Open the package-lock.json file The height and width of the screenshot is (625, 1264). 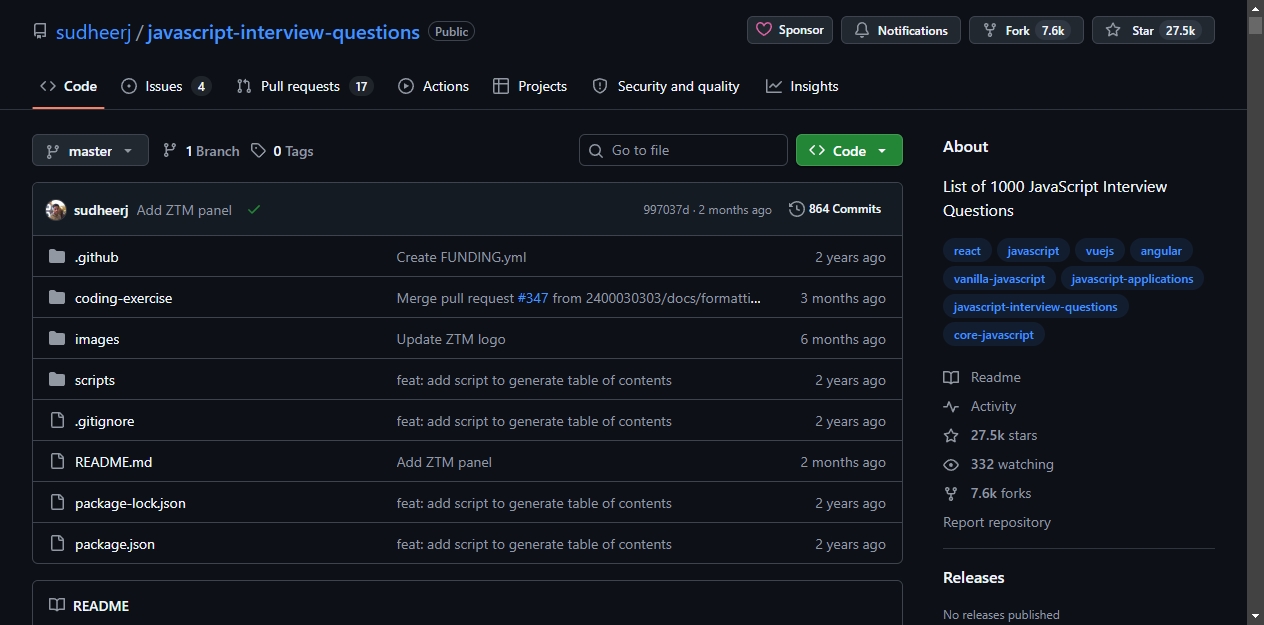click(x=130, y=503)
